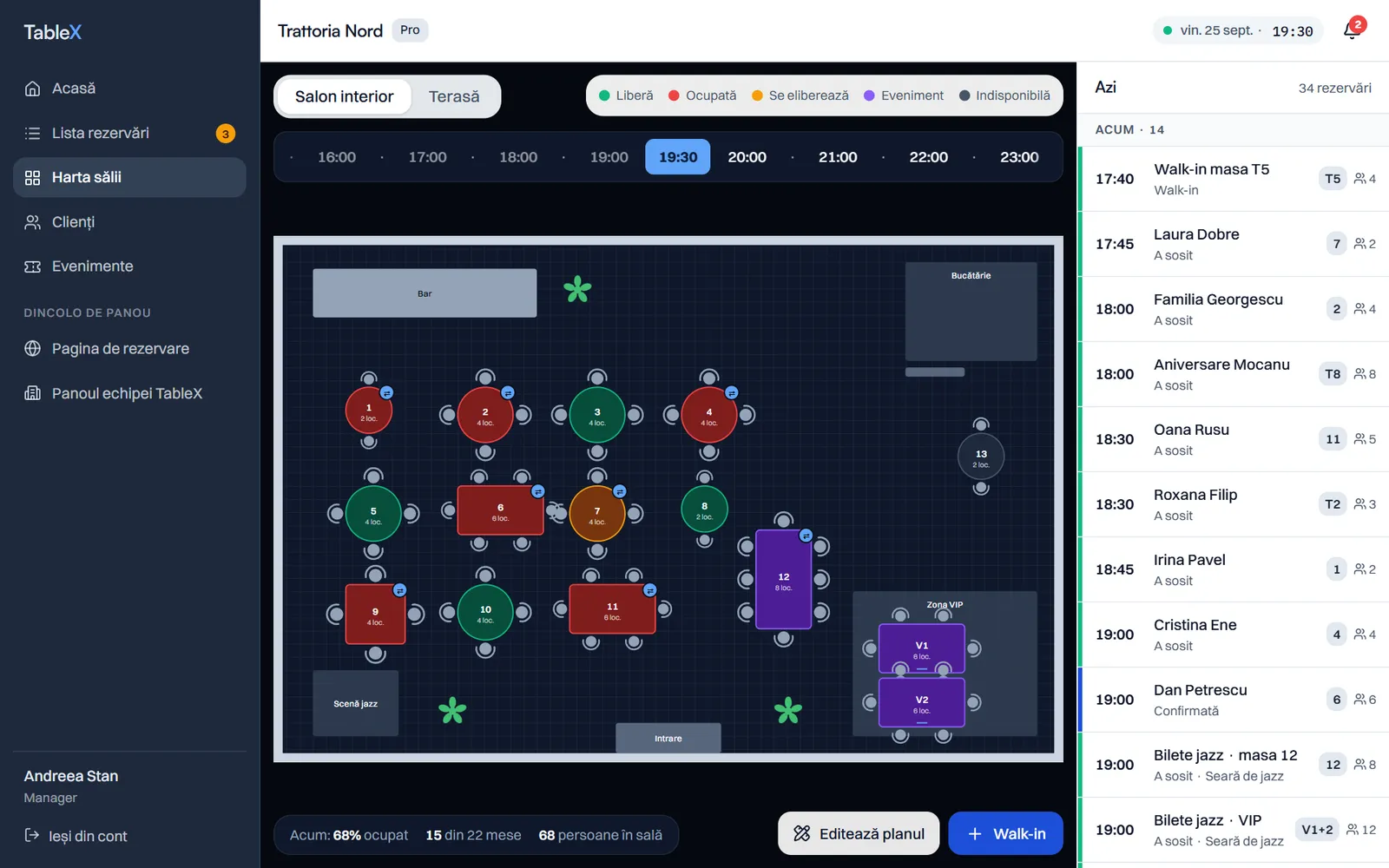The width and height of the screenshot is (1389, 868).
Task: Open Evenimente section
Action: 129,266
